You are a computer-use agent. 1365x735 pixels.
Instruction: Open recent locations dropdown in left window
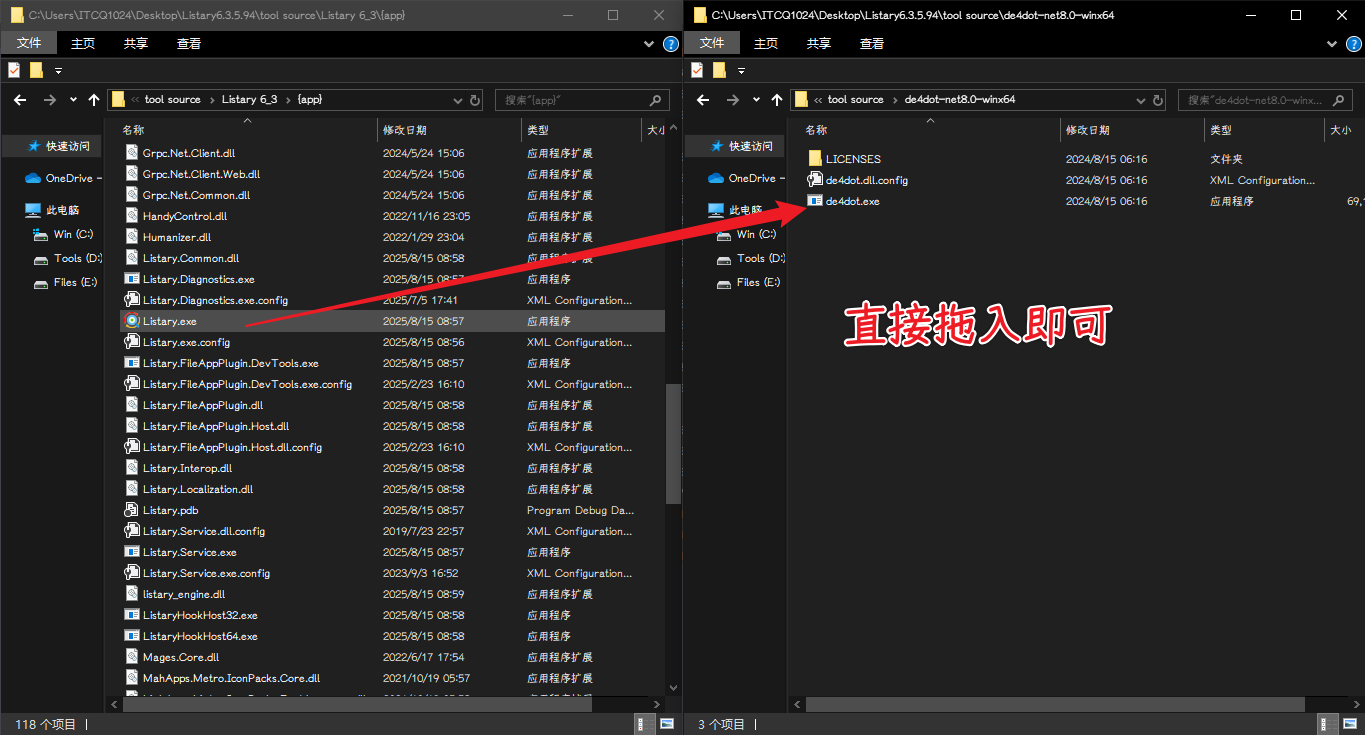(x=73, y=100)
